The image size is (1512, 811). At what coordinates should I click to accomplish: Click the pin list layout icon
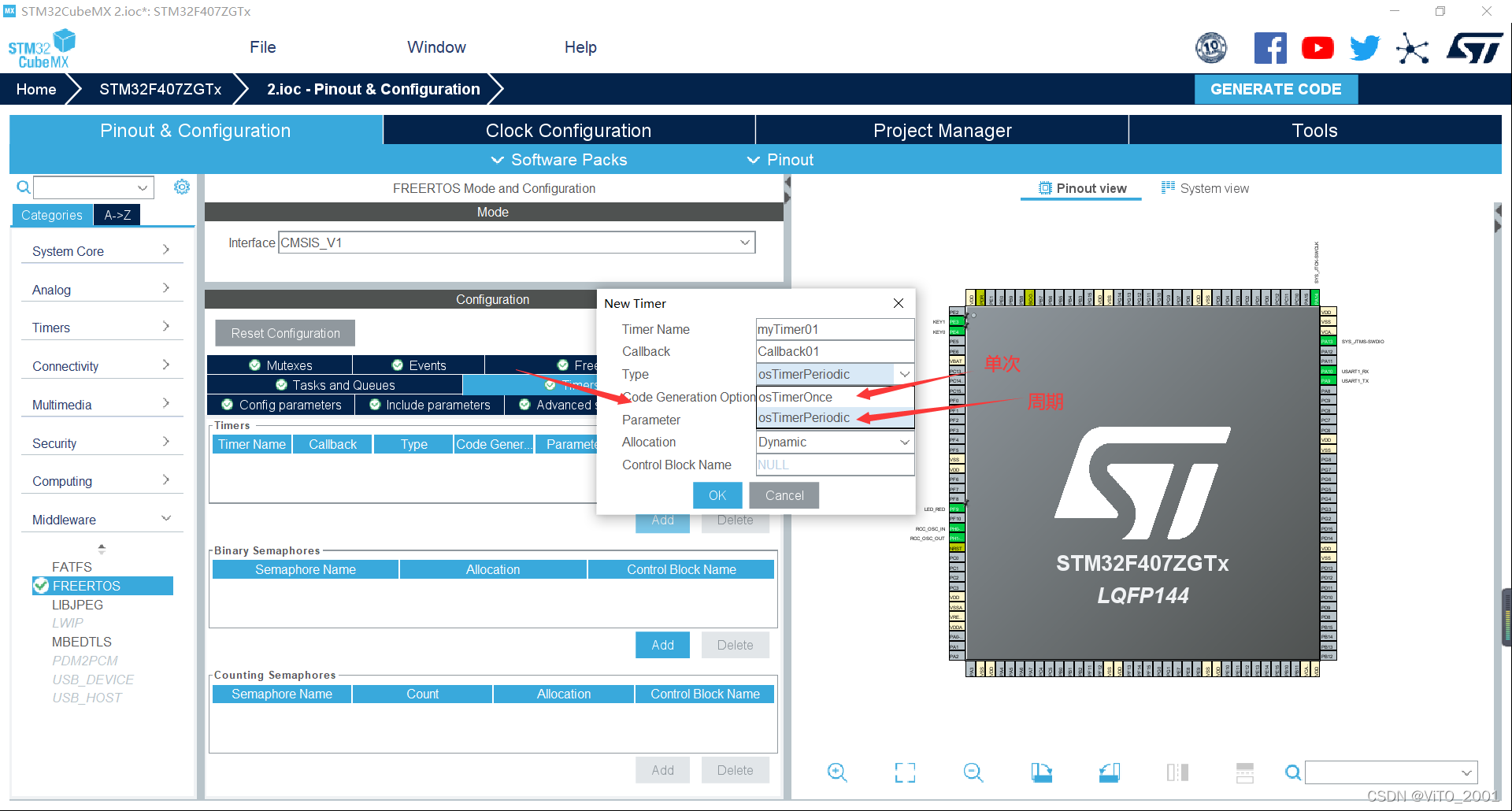pyautogui.click(x=1245, y=772)
